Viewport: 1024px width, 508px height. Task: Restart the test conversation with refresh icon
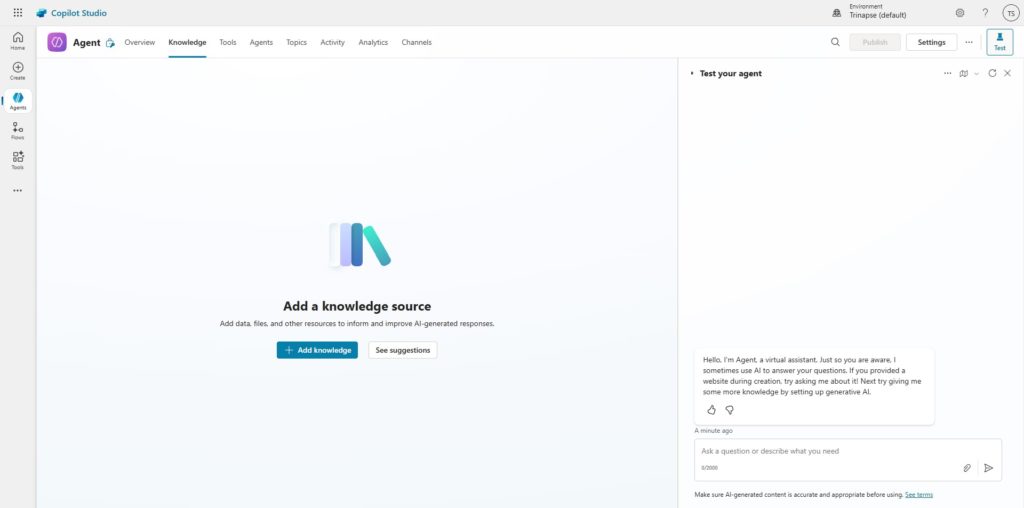tap(992, 73)
